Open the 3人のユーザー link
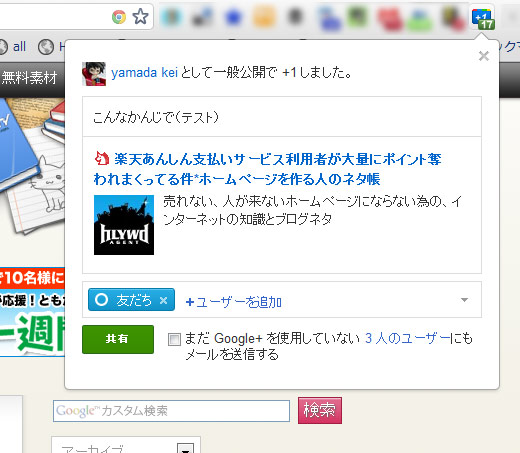This screenshot has width=520, height=453. [x=407, y=338]
